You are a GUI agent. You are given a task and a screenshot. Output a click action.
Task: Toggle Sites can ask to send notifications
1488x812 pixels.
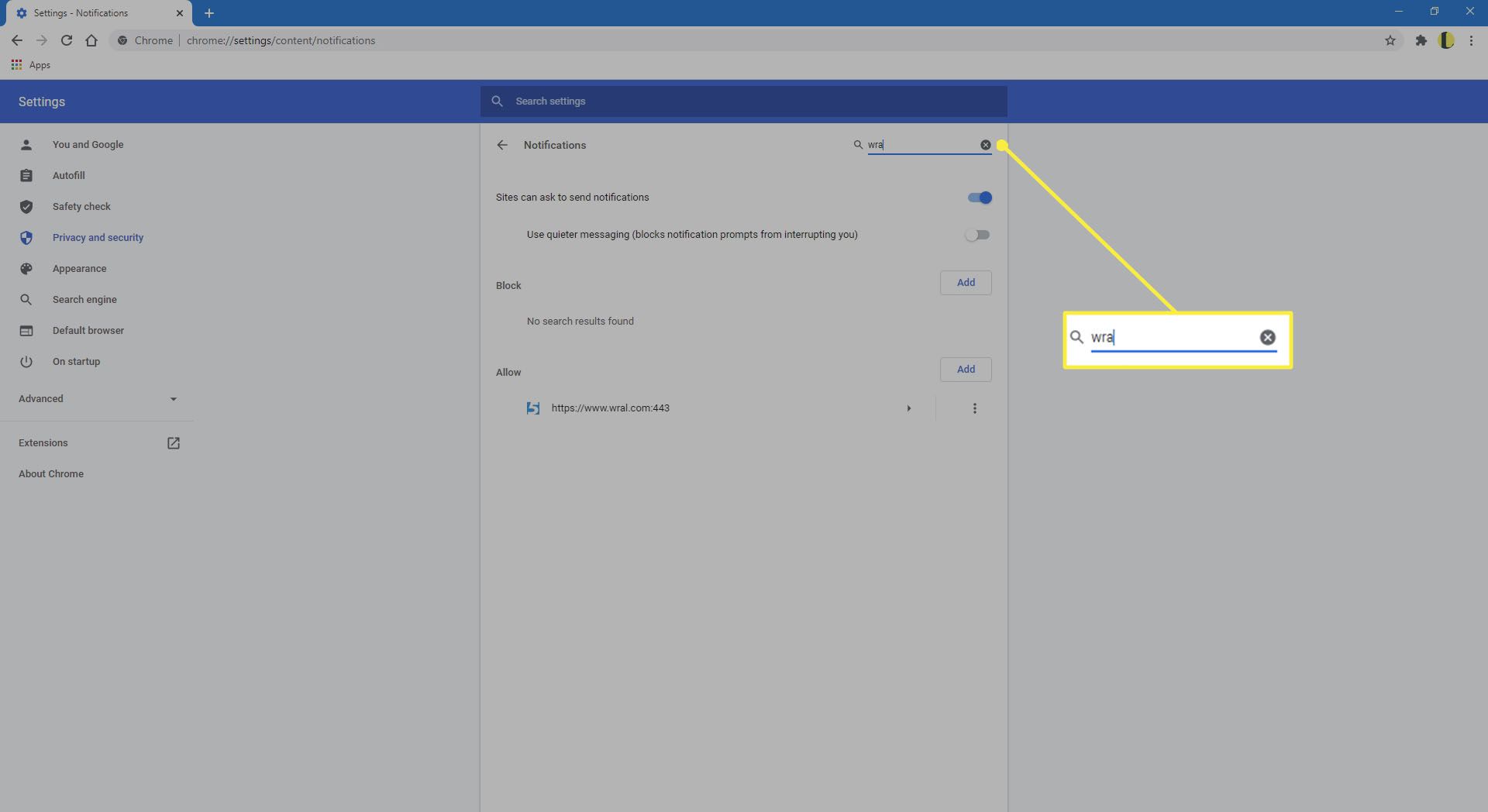pyautogui.click(x=980, y=198)
